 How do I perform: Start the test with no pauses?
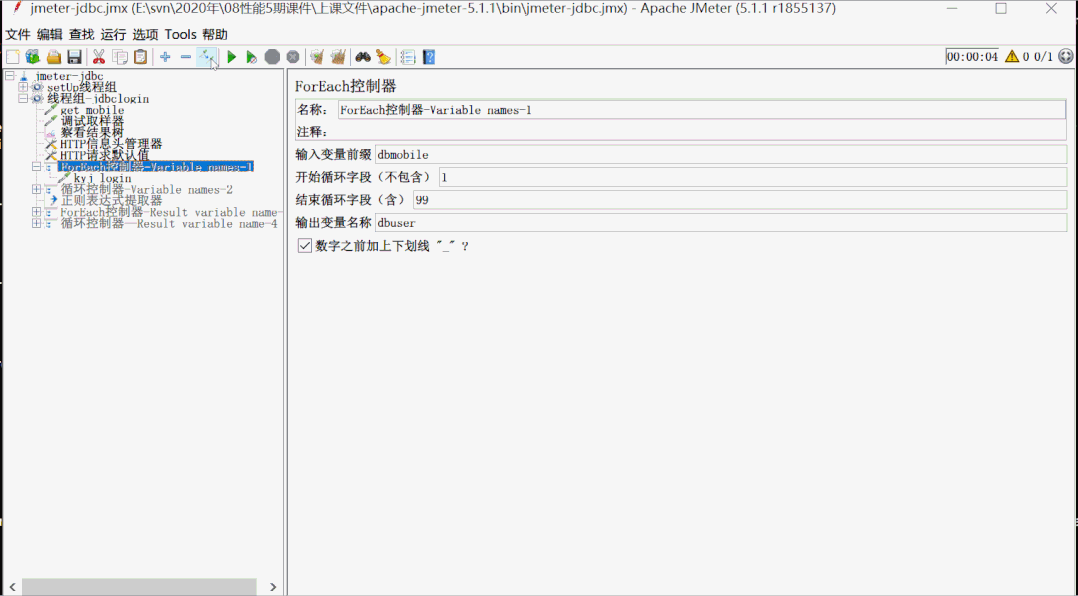[252, 57]
